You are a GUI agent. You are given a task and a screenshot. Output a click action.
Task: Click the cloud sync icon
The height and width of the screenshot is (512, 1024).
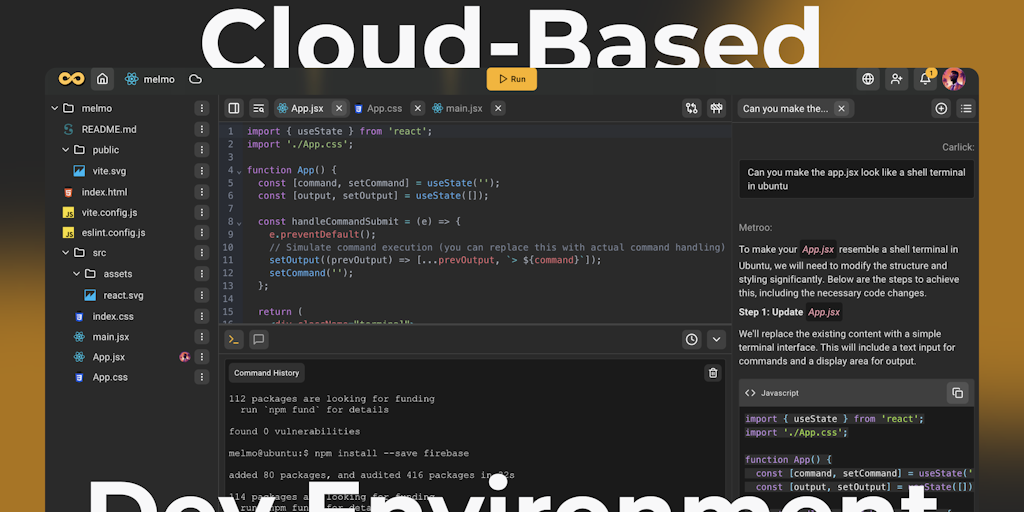[x=195, y=79]
